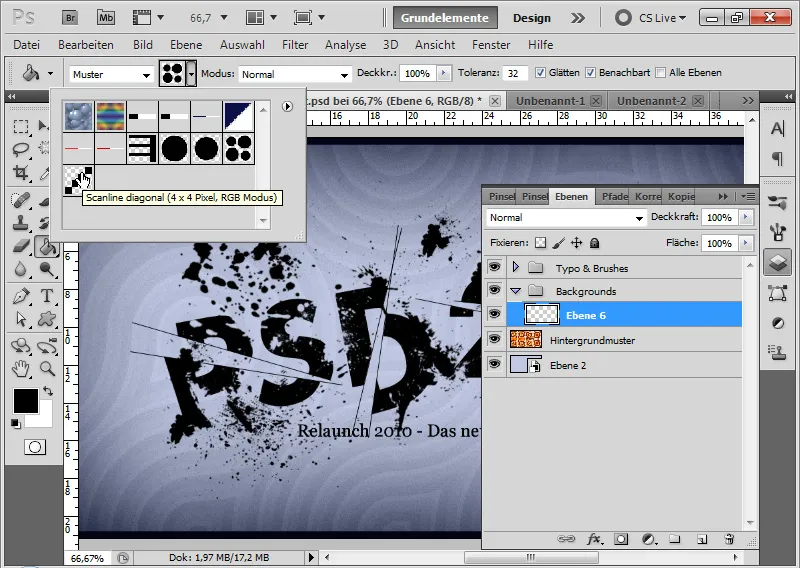The height and width of the screenshot is (568, 800).
Task: Open the layer blend mode Normal dropdown
Action: 566,218
